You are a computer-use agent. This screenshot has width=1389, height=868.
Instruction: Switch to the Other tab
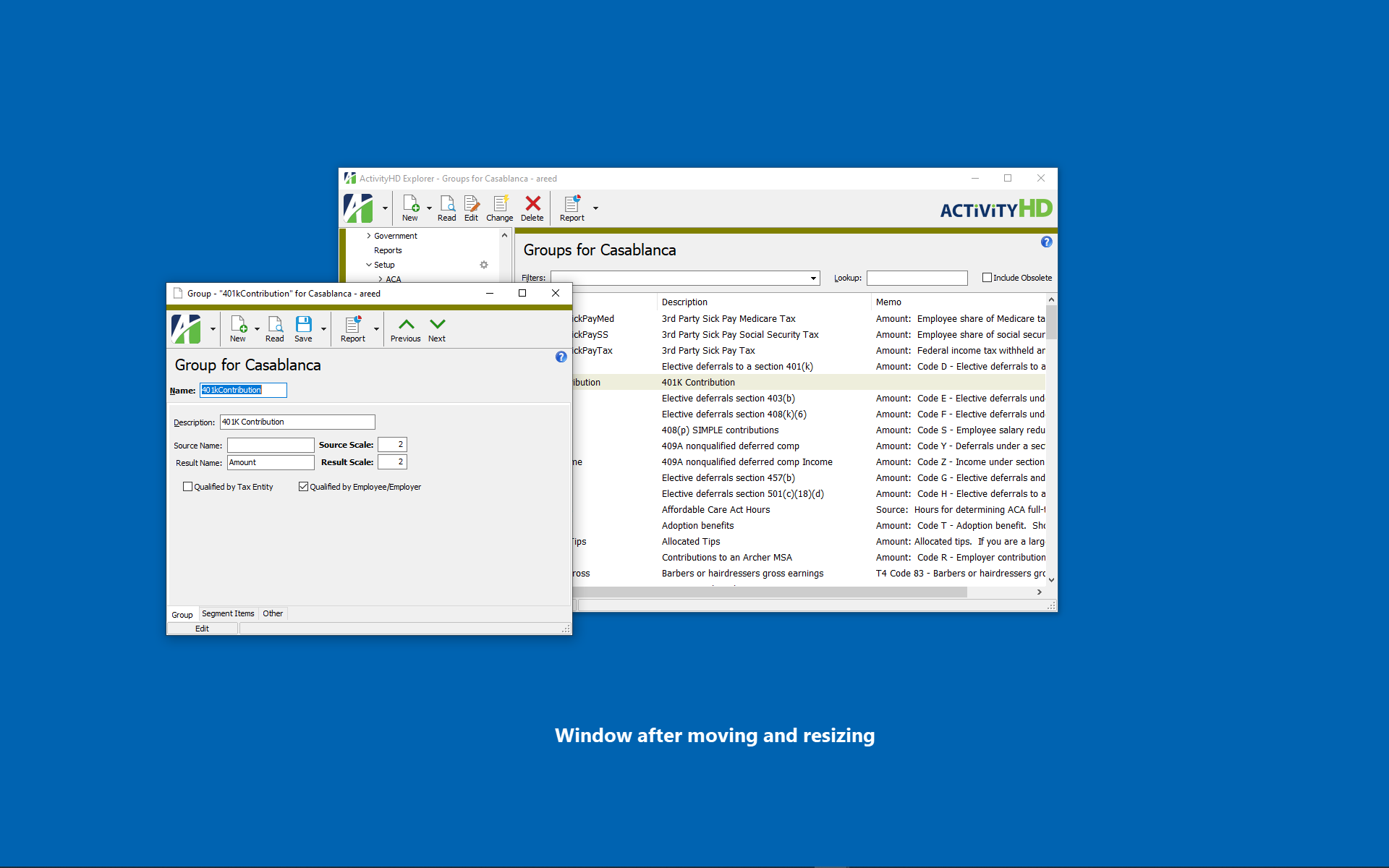[x=273, y=613]
